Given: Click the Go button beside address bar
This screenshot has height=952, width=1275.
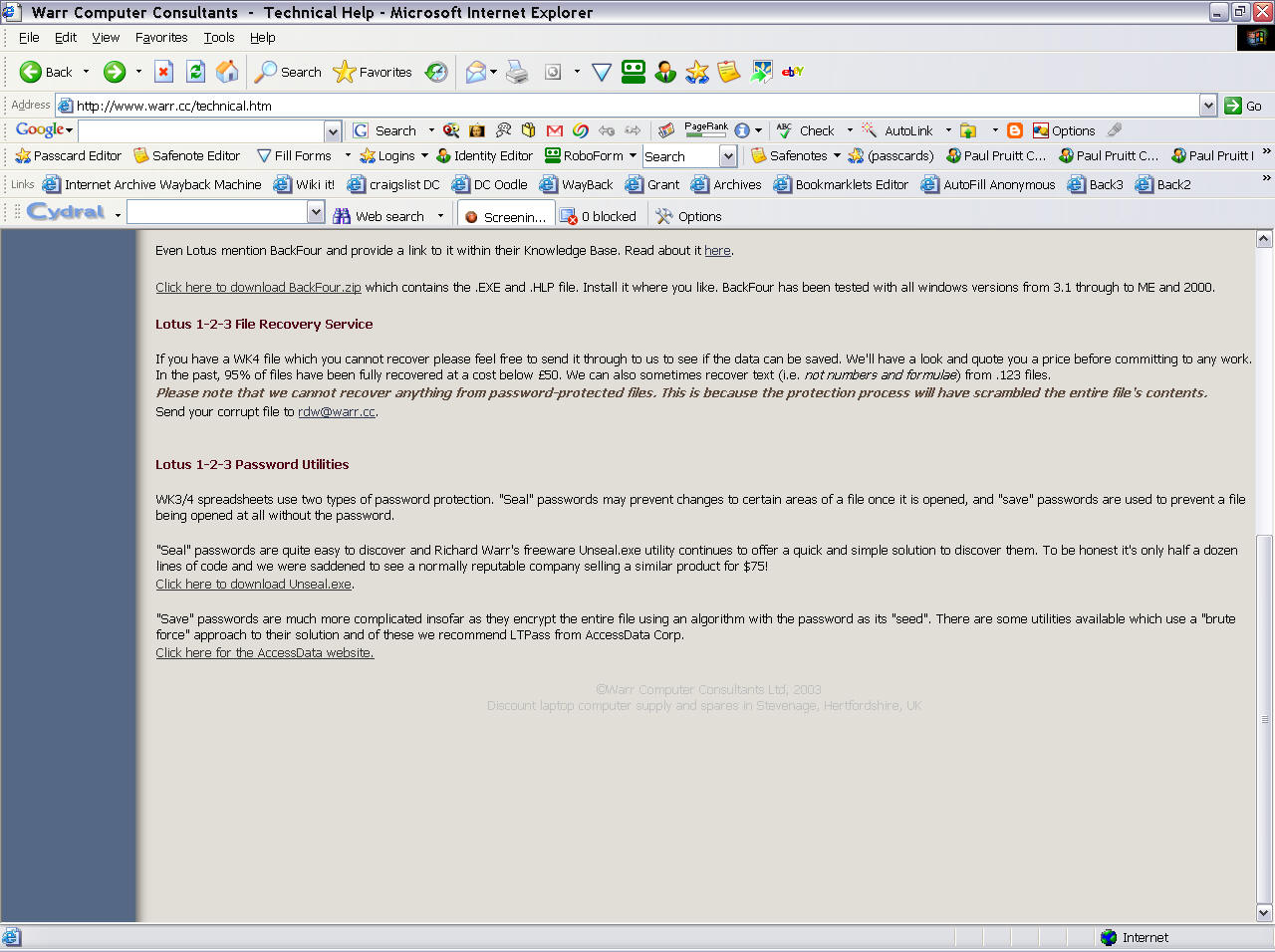Looking at the screenshot, I should pos(1243,106).
